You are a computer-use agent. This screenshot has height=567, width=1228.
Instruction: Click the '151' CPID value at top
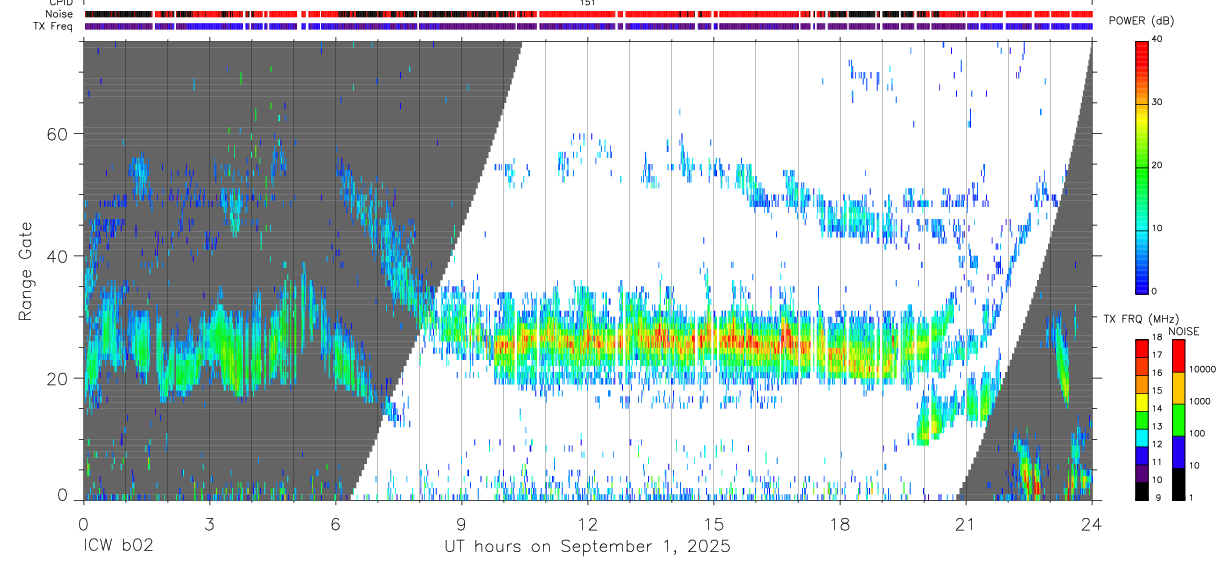point(587,3)
